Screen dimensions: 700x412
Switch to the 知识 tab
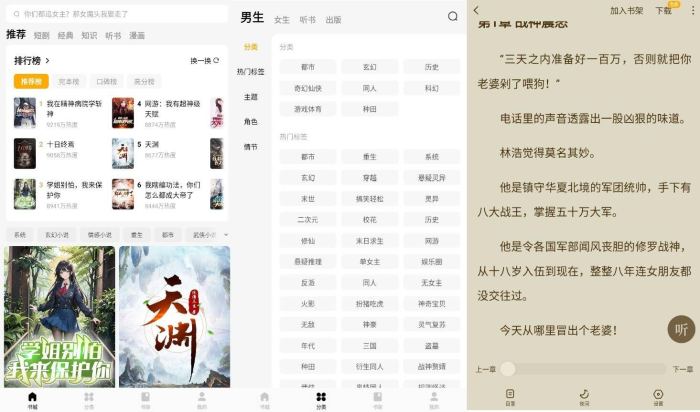[x=89, y=35]
